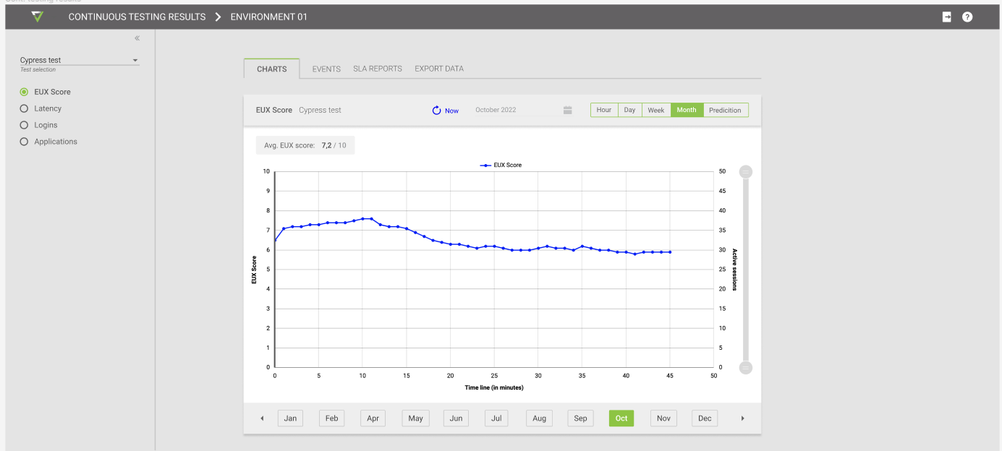Go to previous months with left arrow

[262, 418]
